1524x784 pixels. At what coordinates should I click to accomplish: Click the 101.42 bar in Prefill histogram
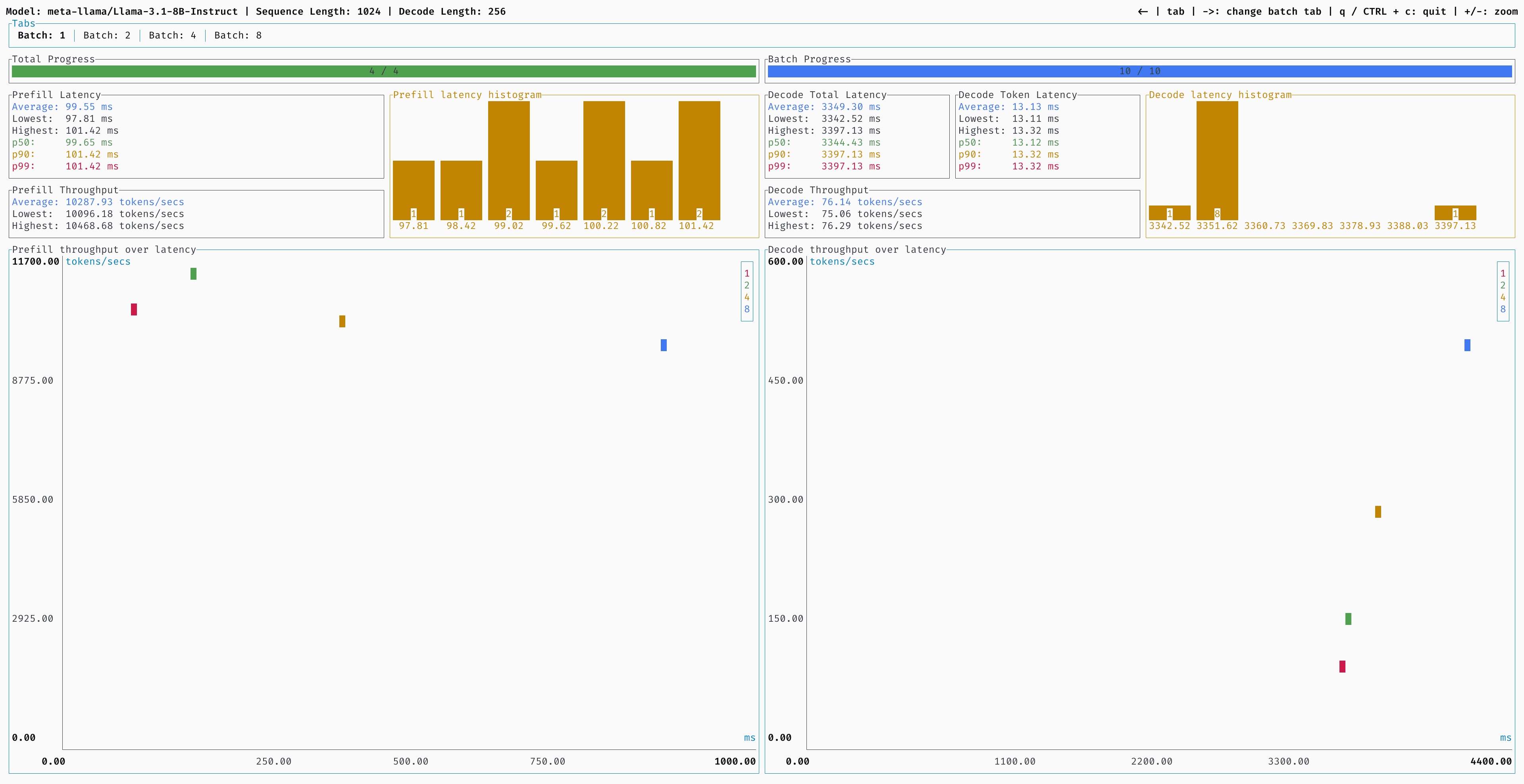[x=699, y=160]
